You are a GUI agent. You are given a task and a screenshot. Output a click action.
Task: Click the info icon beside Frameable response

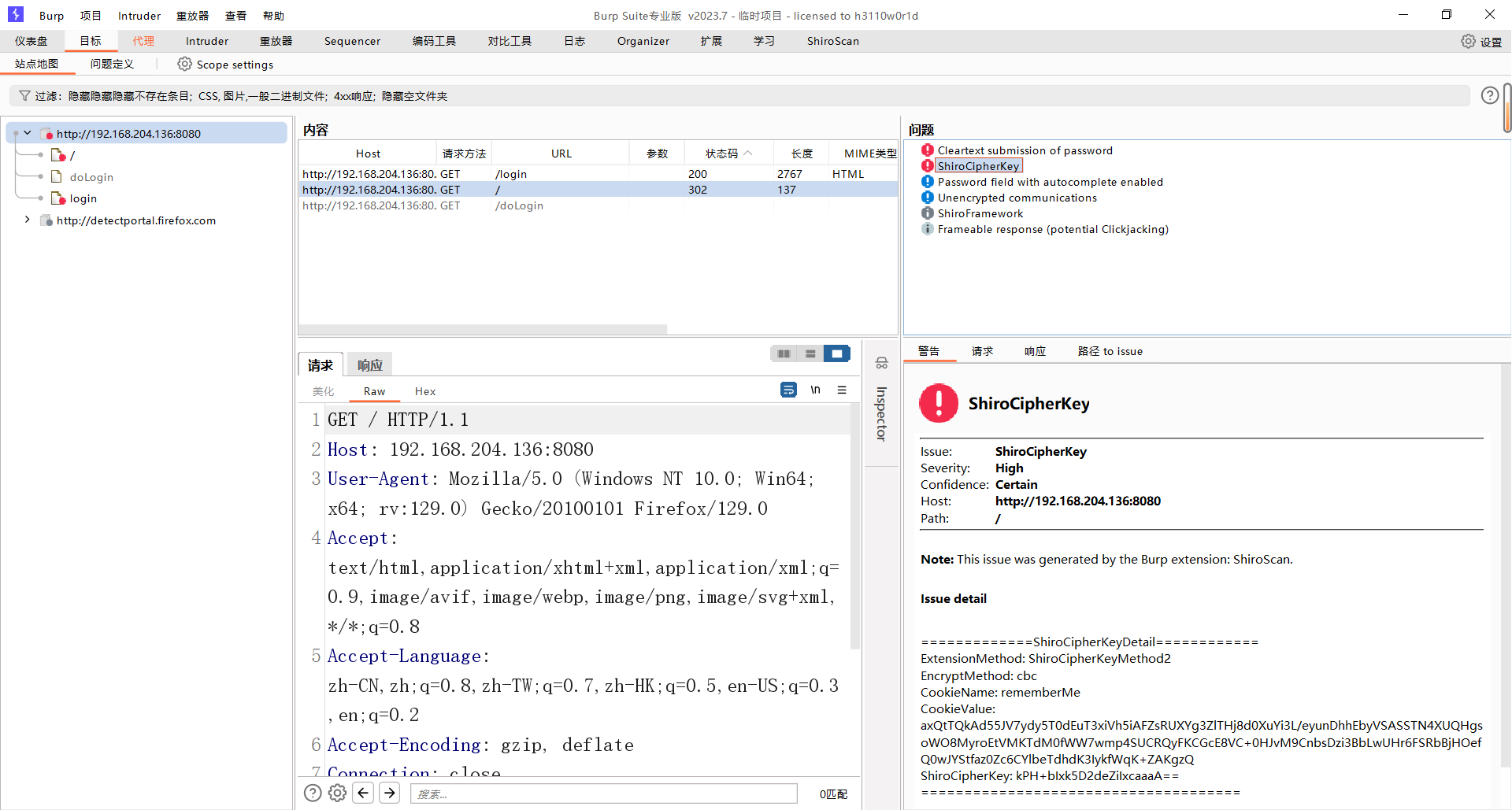[928, 229]
